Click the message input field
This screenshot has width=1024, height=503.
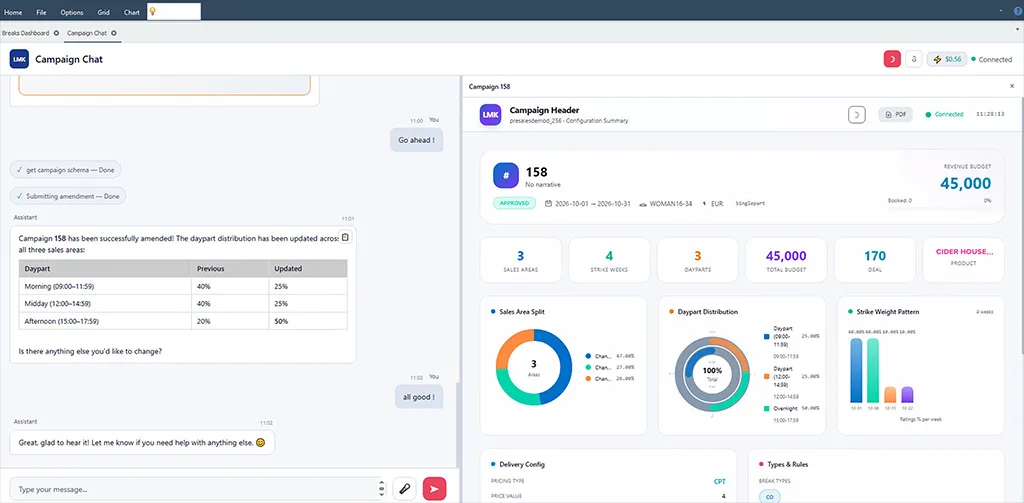click(195, 489)
